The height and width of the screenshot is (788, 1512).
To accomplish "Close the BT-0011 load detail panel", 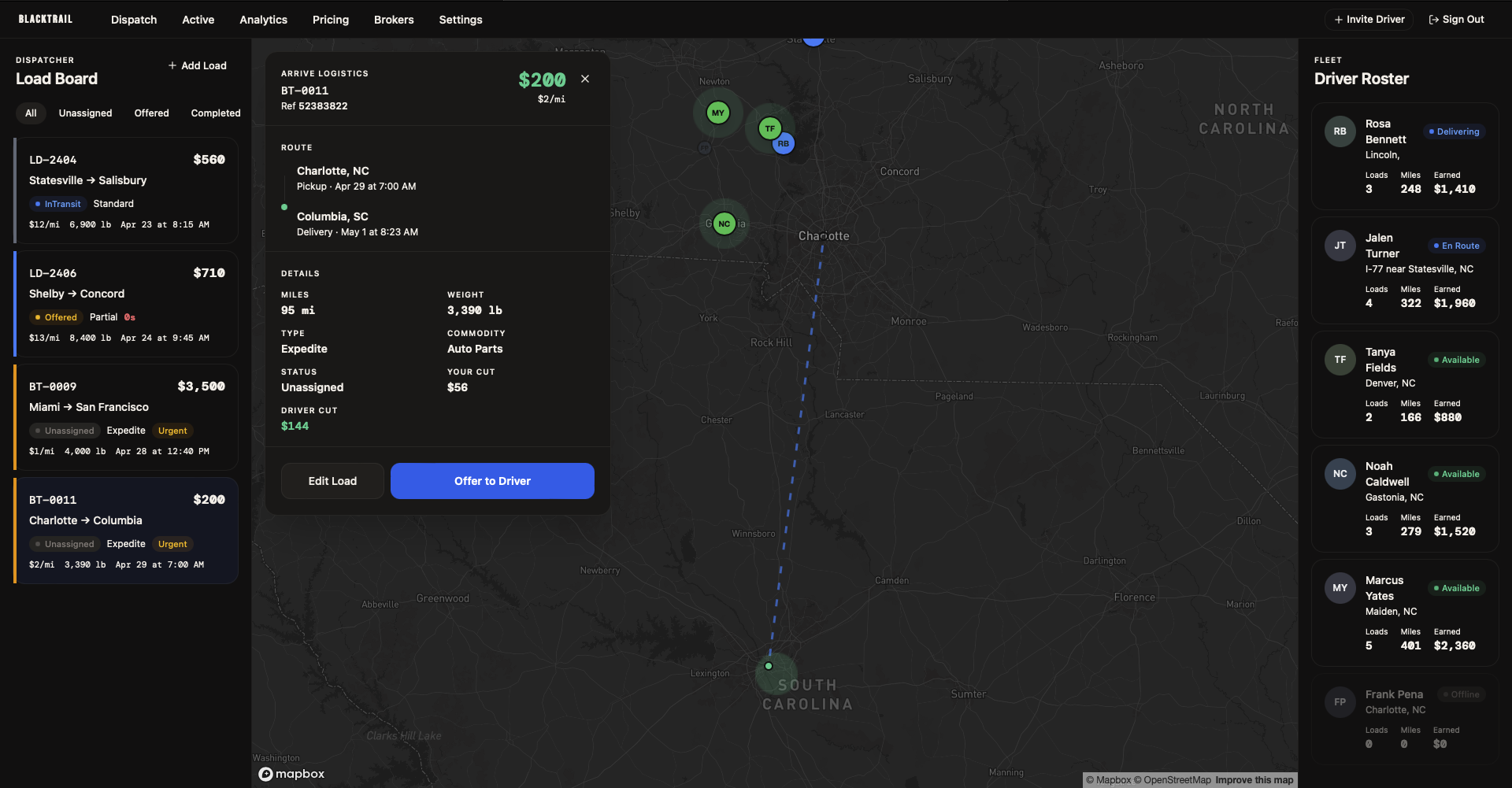I will pyautogui.click(x=585, y=79).
